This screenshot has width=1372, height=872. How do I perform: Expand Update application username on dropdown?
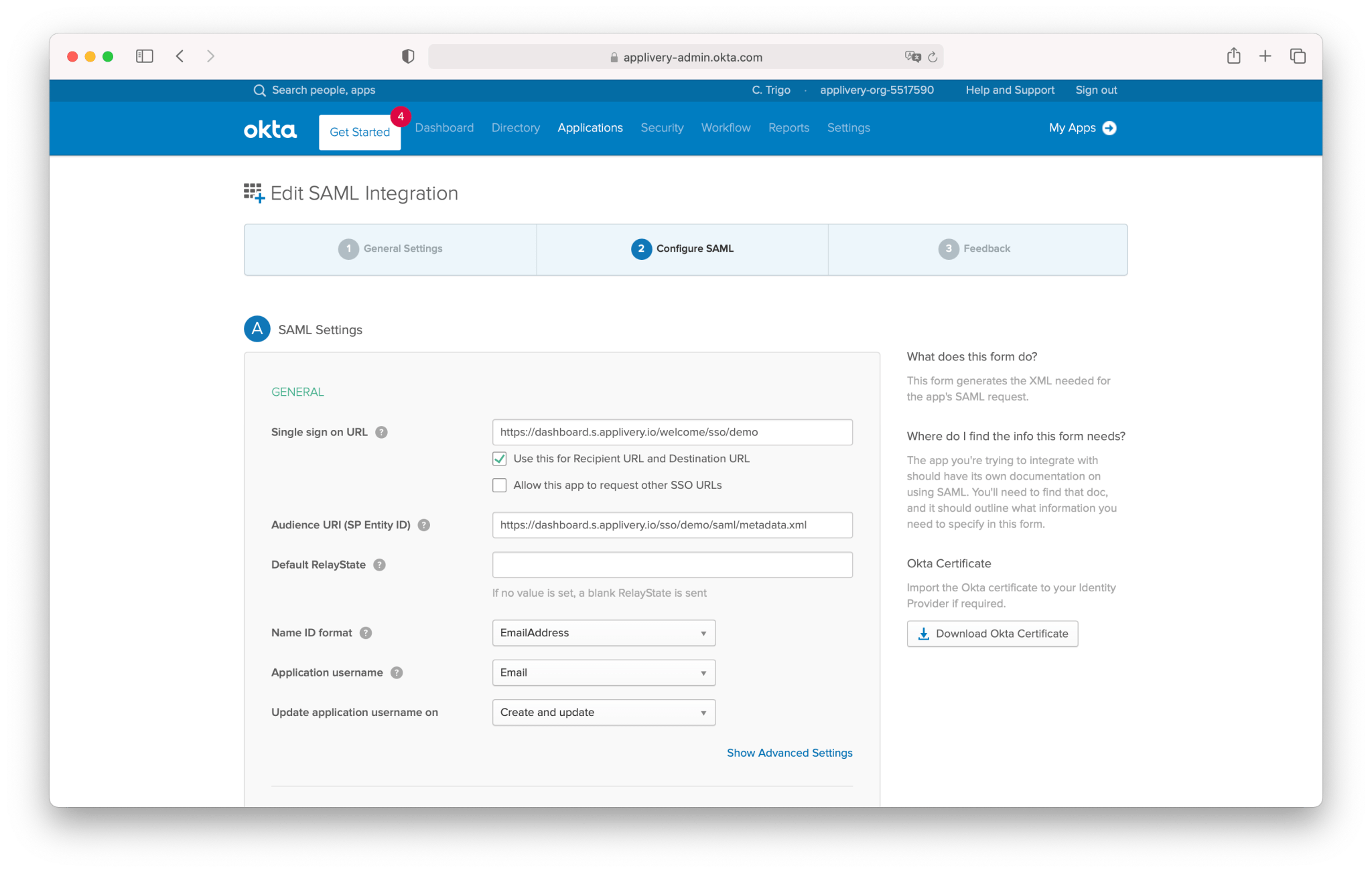coord(603,713)
